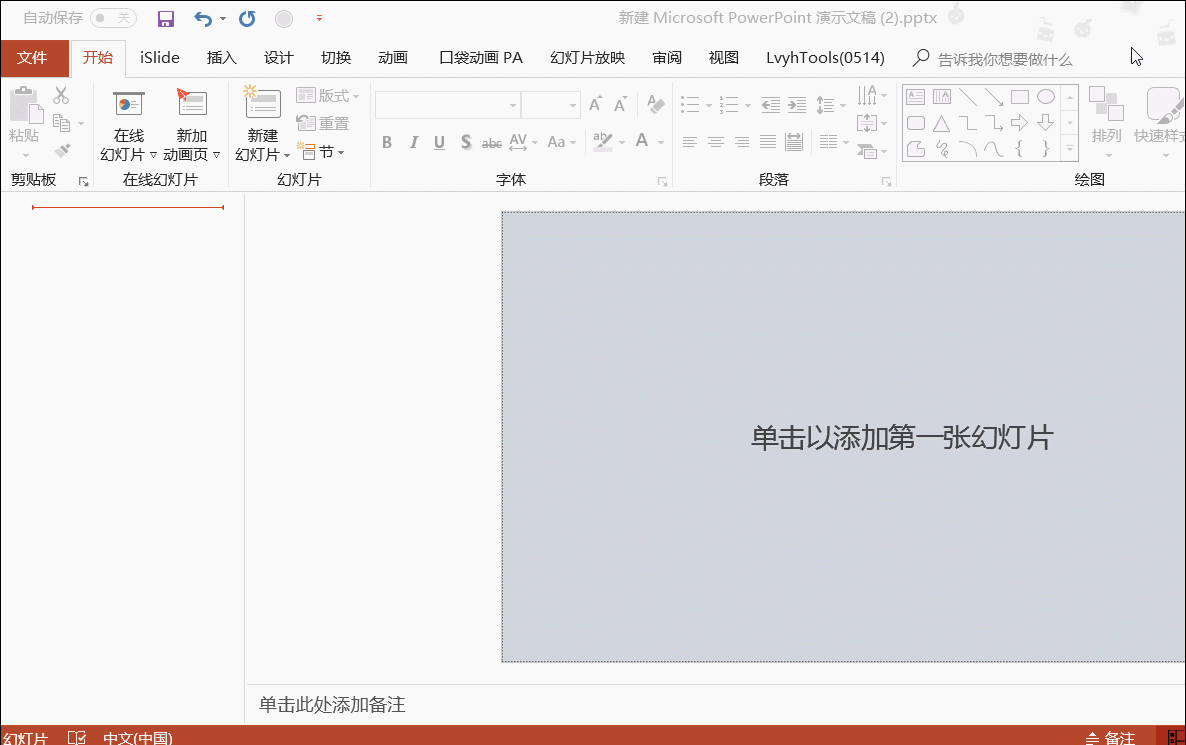Click the Arrange icon in the Drawing group

coord(1107,112)
